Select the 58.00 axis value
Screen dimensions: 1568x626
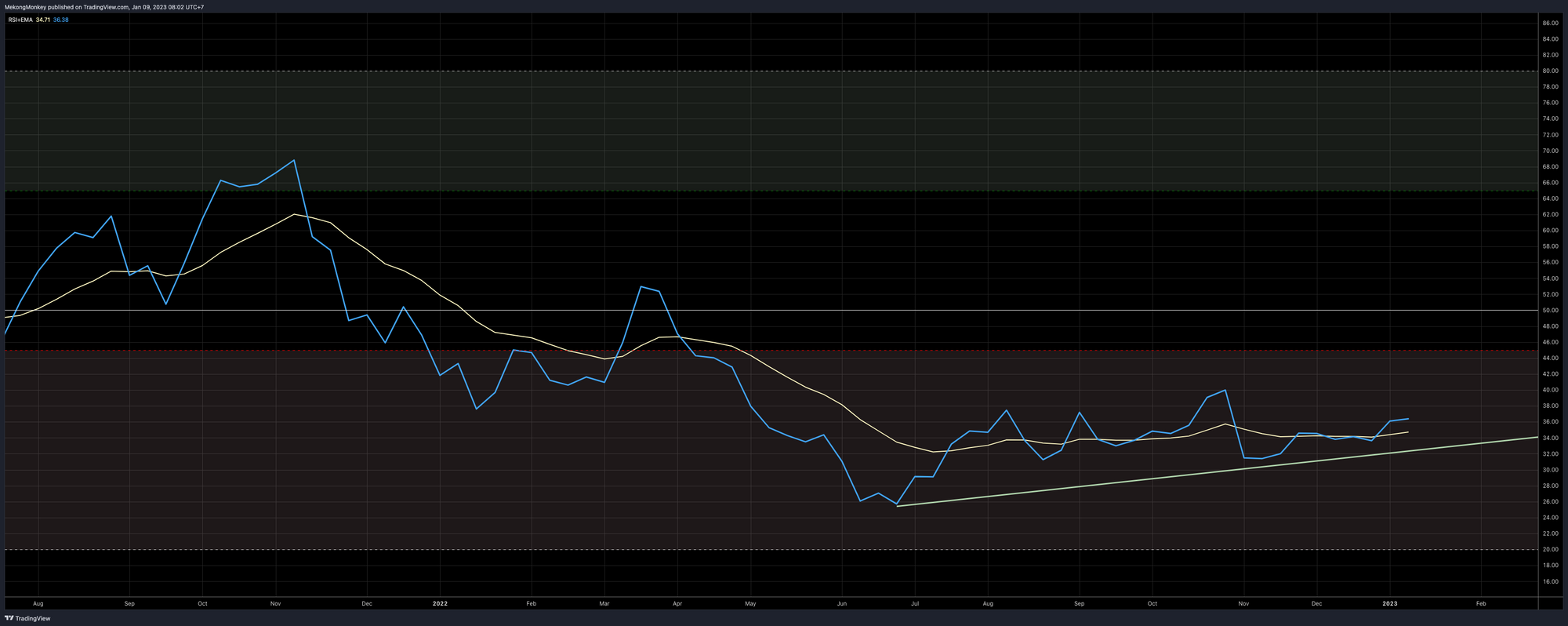[1550, 246]
